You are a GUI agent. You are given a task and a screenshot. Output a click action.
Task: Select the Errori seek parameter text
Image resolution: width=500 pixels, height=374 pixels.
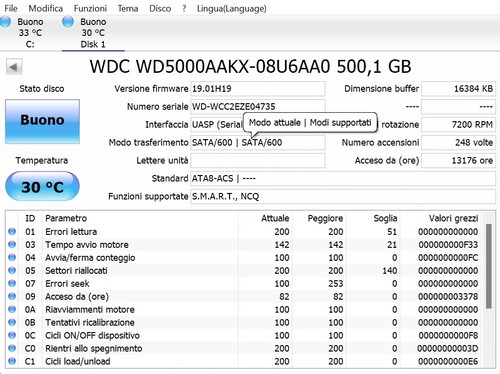(x=67, y=283)
